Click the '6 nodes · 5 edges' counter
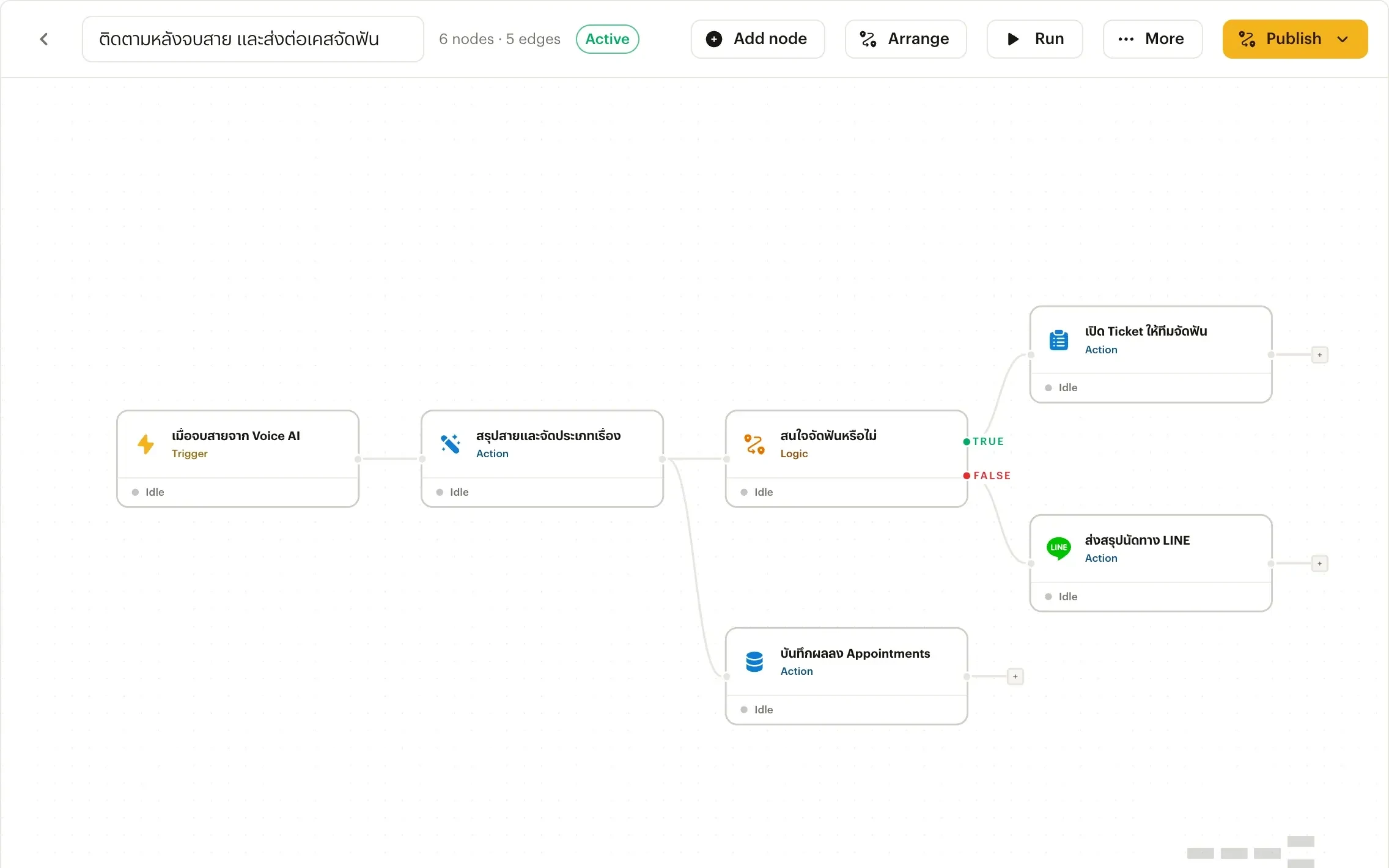The width and height of the screenshot is (1389, 868). (499, 39)
